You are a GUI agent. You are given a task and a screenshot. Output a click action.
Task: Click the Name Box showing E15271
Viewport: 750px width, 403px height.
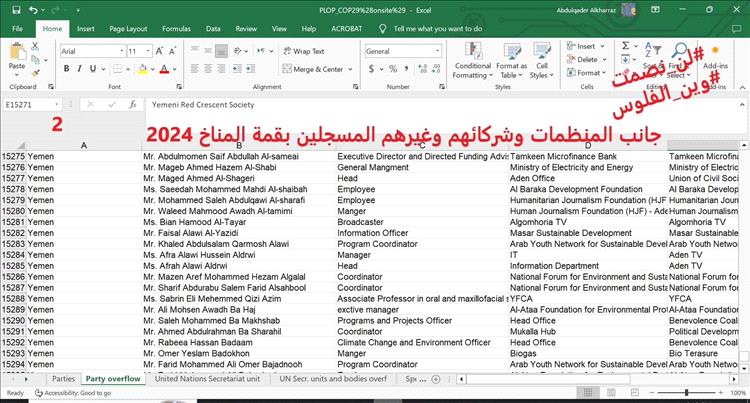pyautogui.click(x=32, y=105)
